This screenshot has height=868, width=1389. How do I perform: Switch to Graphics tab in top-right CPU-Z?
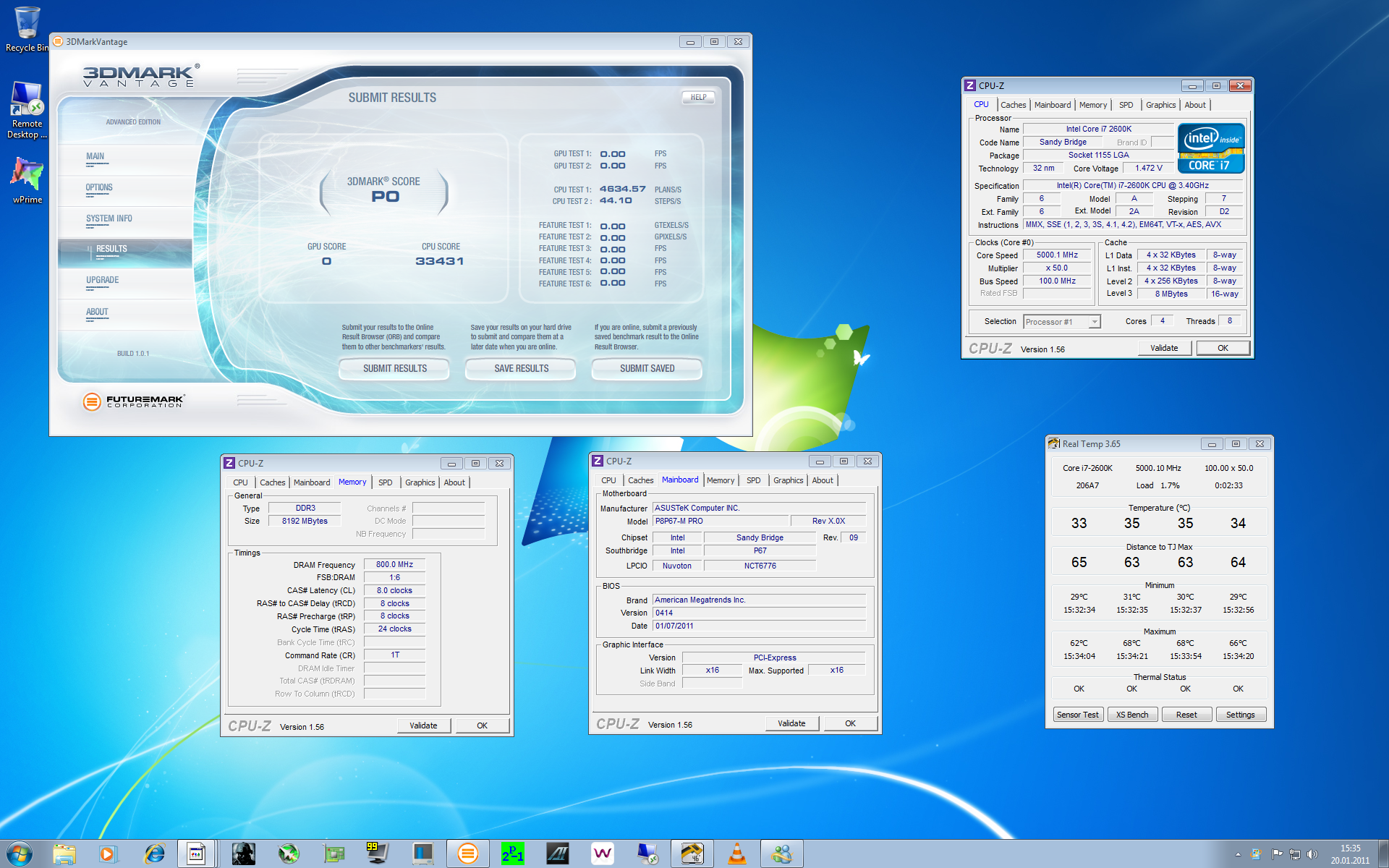1160,105
